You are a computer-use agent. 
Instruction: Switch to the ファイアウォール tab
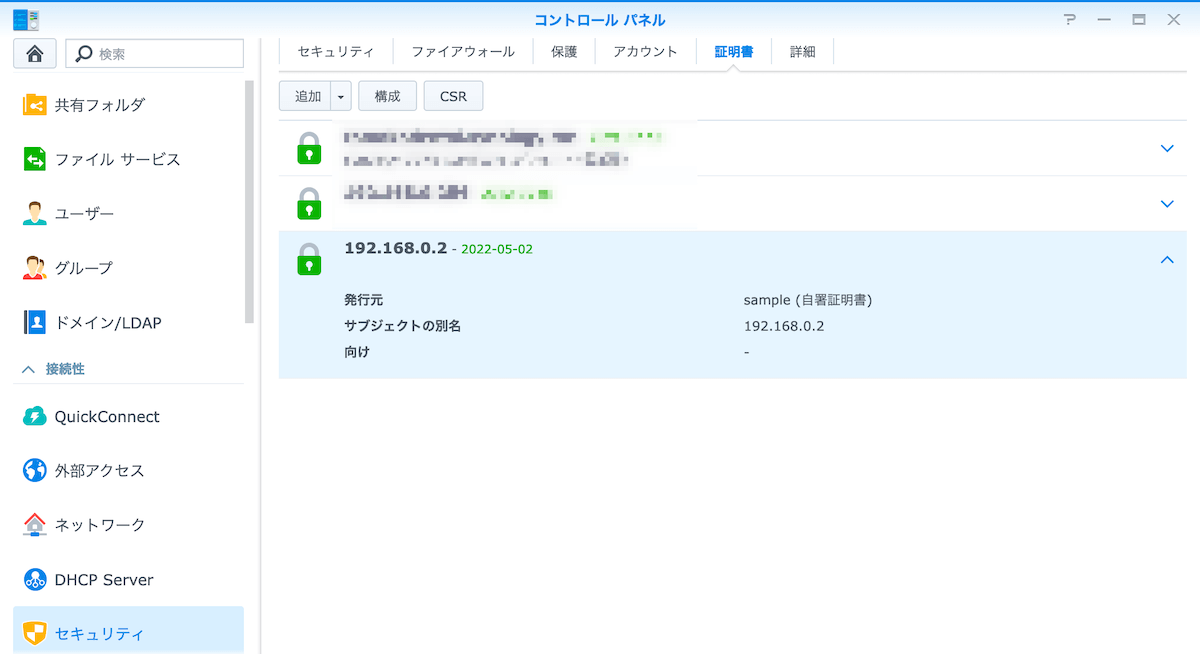pyautogui.click(x=463, y=52)
